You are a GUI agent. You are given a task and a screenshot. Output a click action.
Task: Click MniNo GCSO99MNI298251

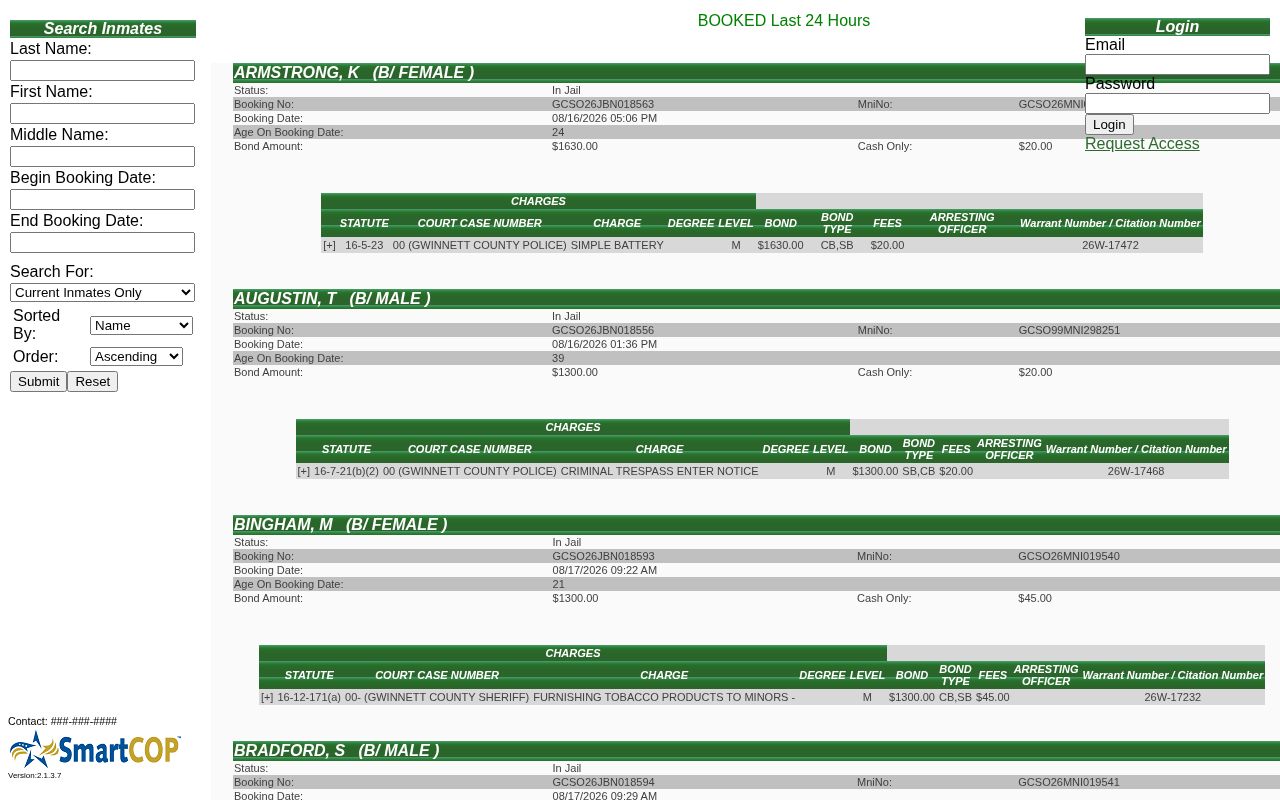pos(1069,330)
